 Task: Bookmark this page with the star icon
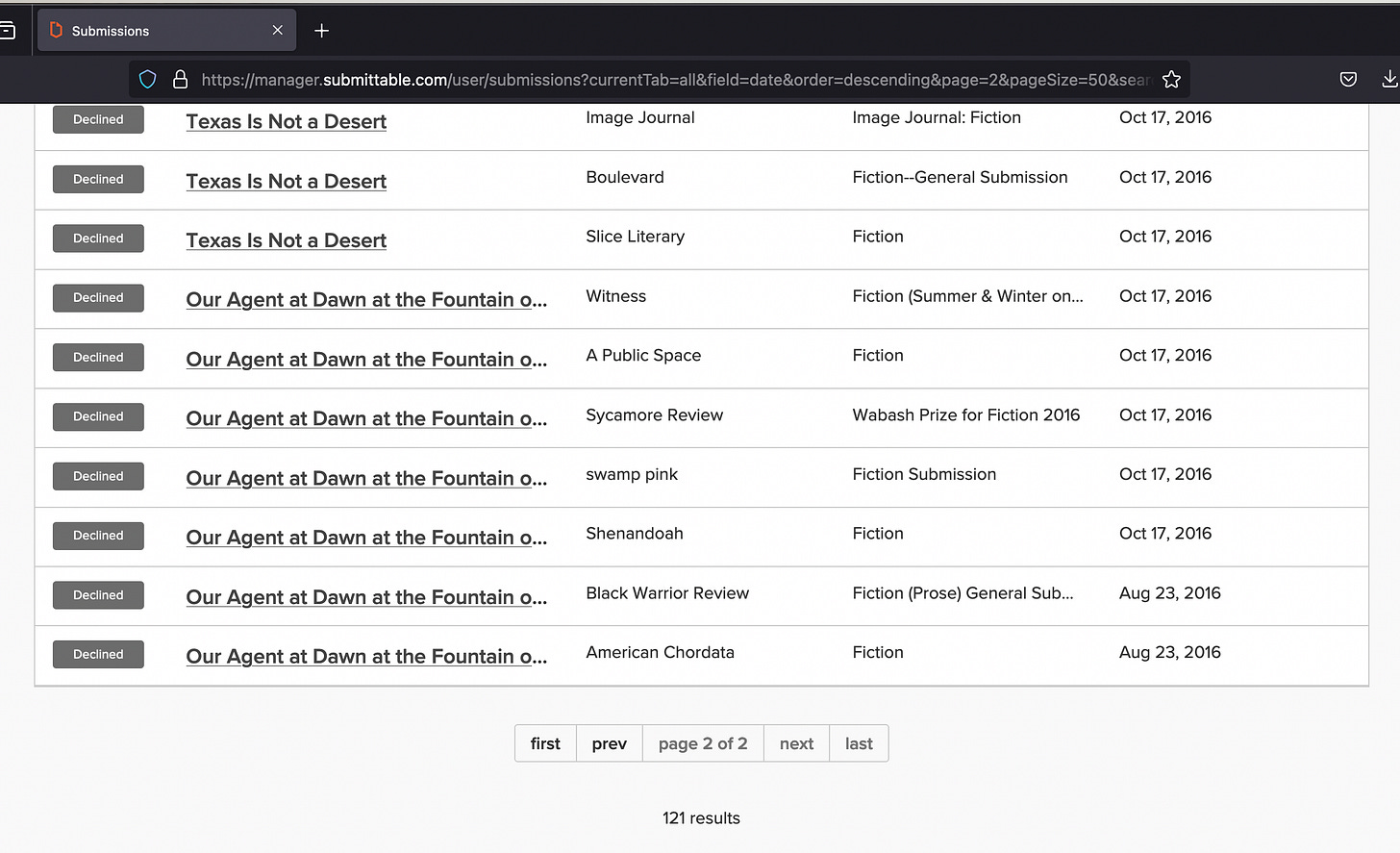(1171, 80)
